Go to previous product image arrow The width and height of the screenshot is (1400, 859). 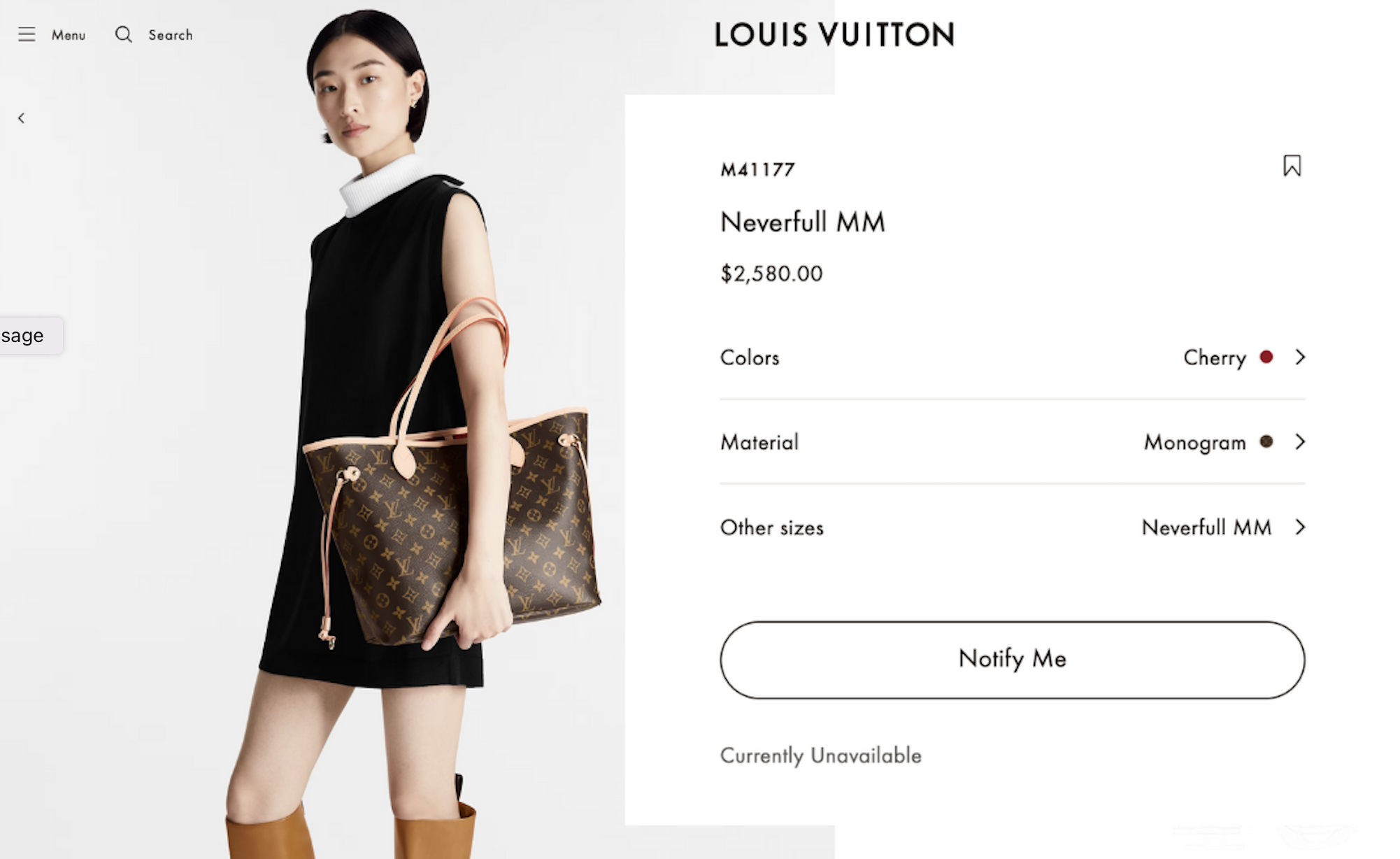(x=21, y=118)
